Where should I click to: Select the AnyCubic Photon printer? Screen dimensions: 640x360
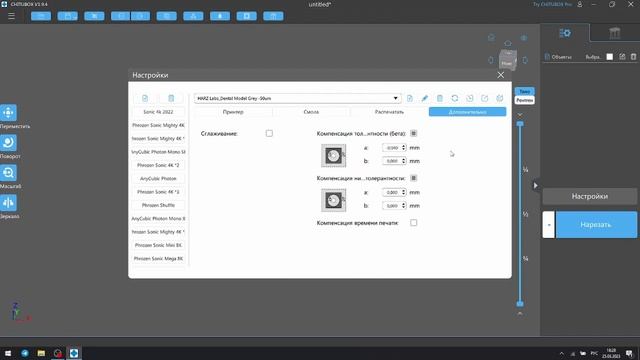point(158,179)
